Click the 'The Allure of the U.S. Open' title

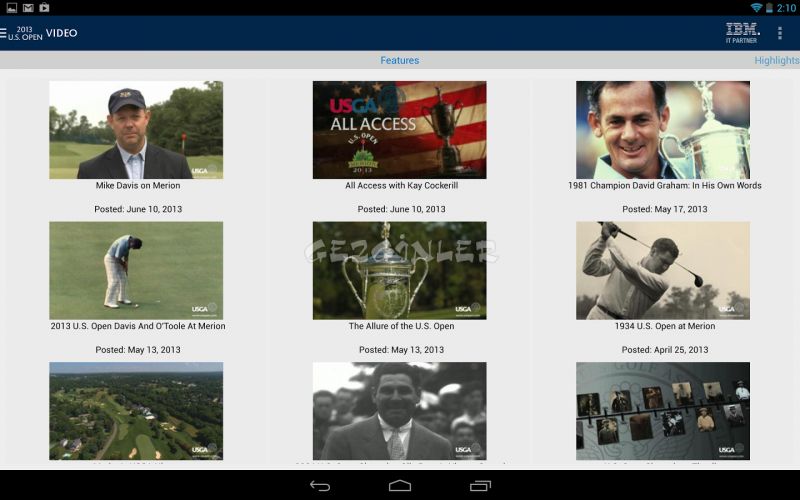click(400, 326)
